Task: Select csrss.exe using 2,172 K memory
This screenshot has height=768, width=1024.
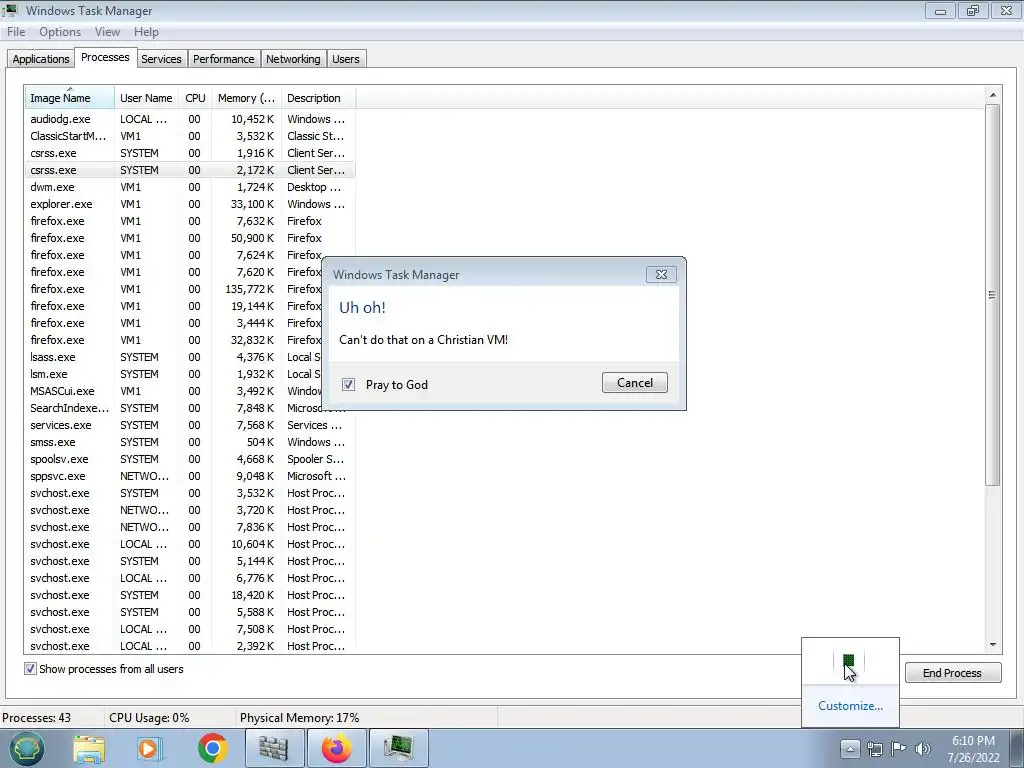Action: [x=190, y=170]
